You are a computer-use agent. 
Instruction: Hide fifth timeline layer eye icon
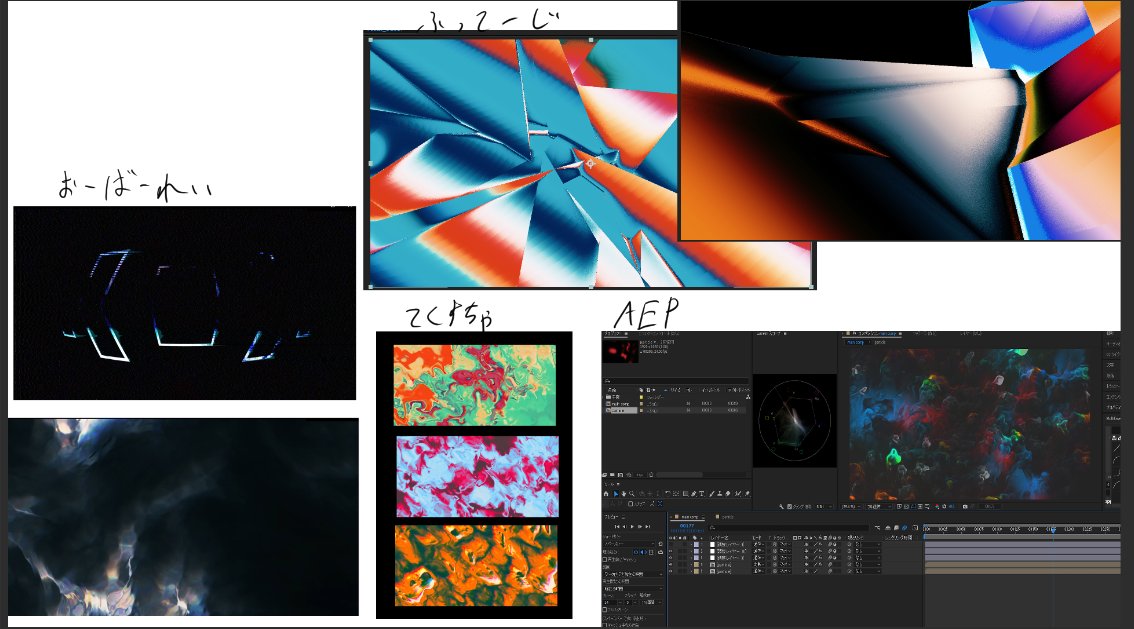pos(670,571)
